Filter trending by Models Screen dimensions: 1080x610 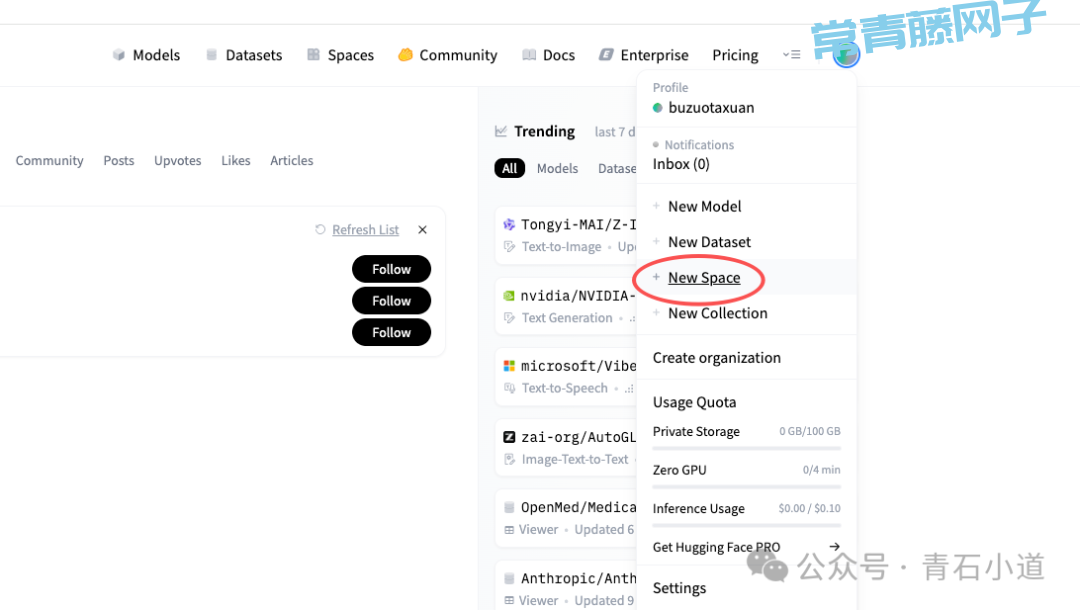[x=557, y=168]
